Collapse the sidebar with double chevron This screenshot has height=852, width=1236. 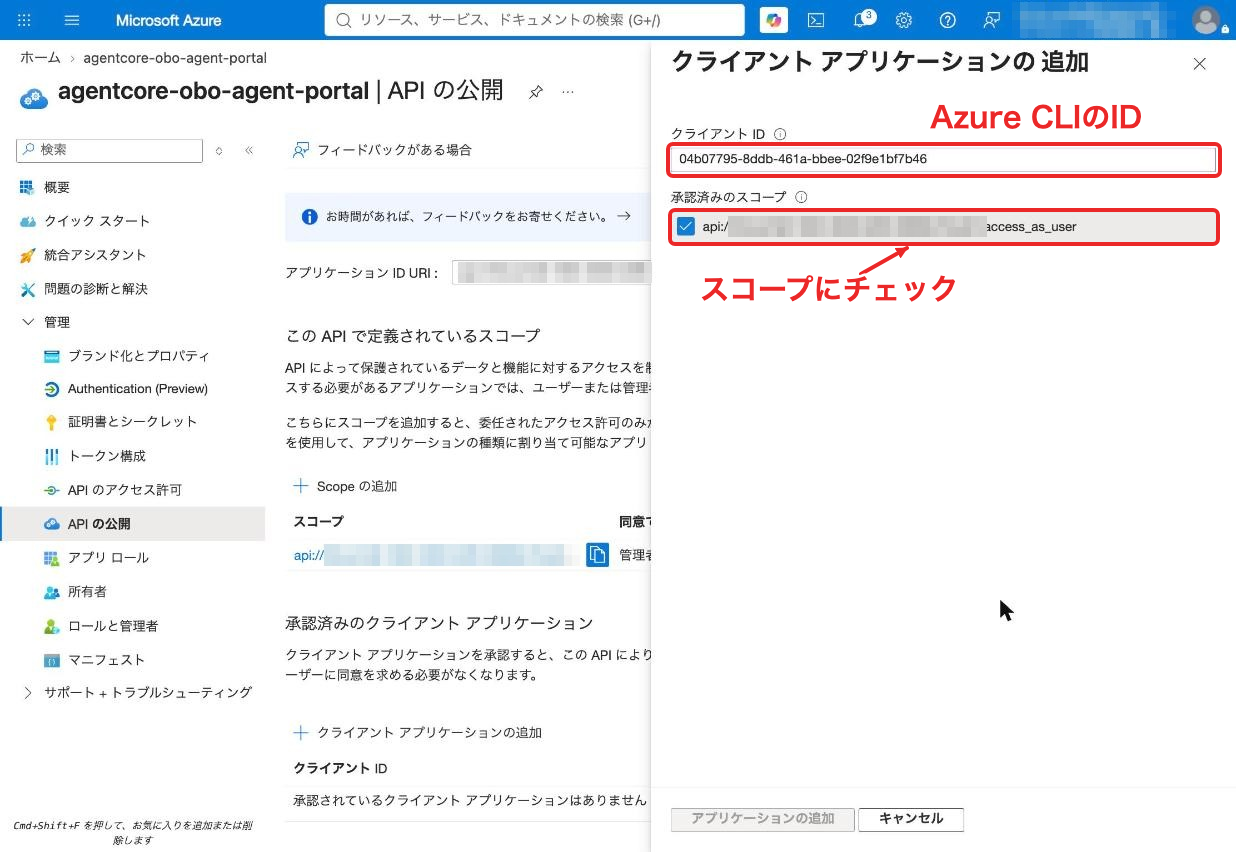click(249, 150)
